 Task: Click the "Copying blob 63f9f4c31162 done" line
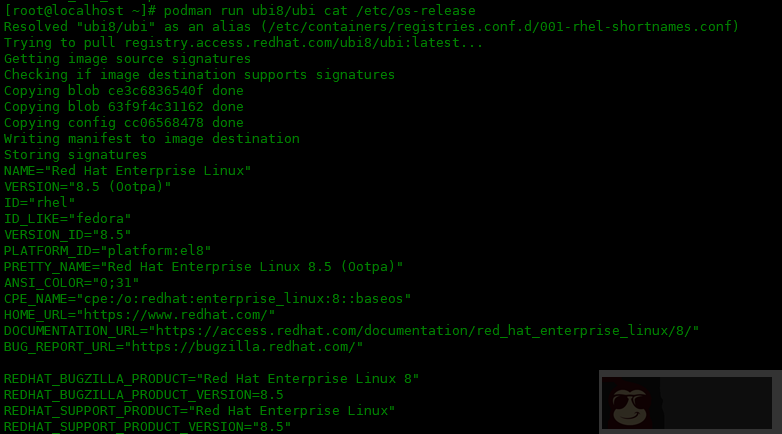point(123,107)
